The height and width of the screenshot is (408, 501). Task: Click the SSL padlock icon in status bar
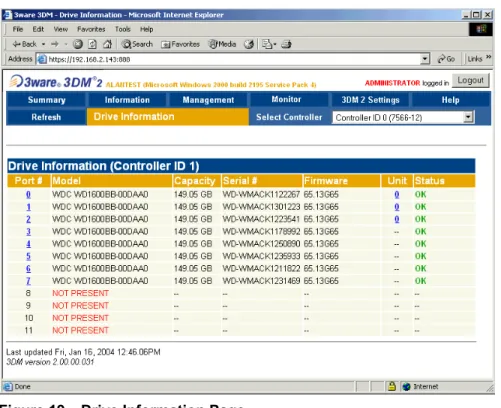click(392, 386)
